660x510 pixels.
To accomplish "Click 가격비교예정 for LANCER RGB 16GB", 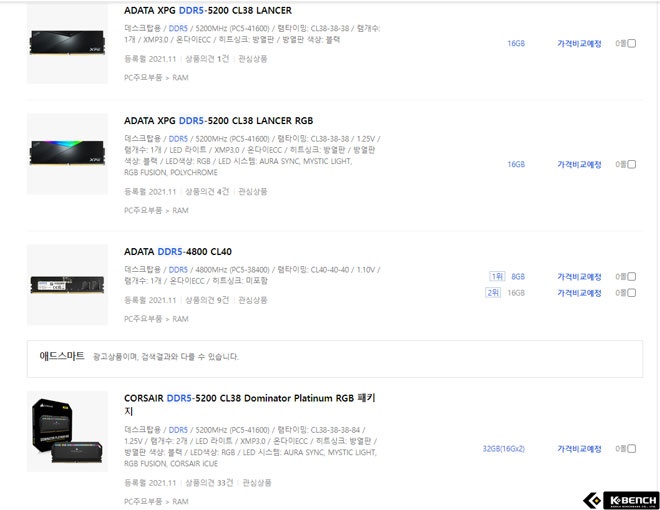I will click(580, 165).
